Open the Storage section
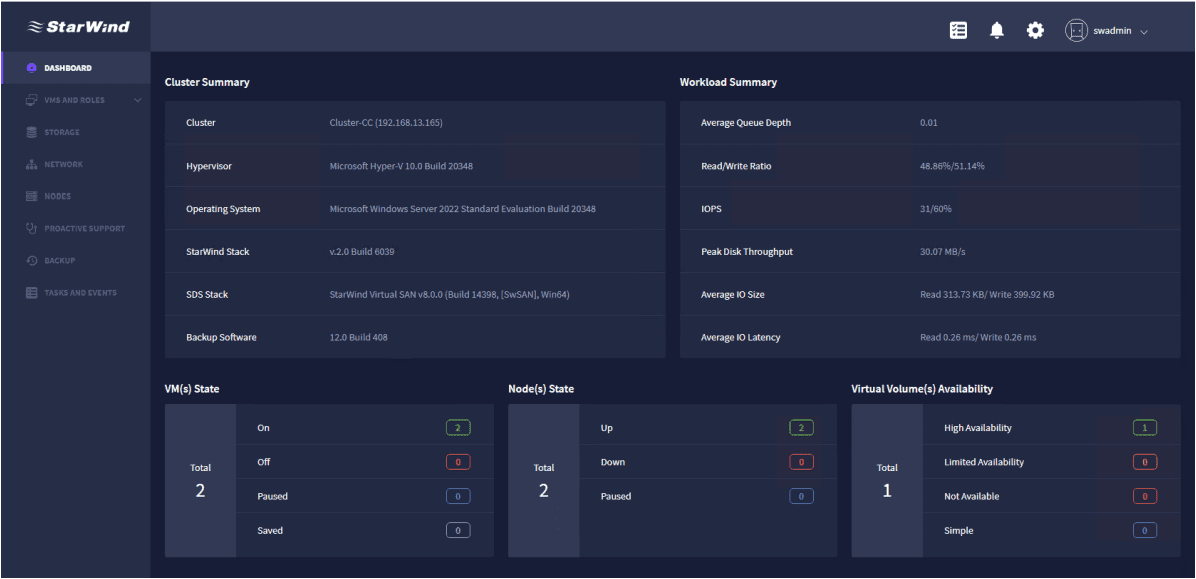 click(x=76, y=132)
